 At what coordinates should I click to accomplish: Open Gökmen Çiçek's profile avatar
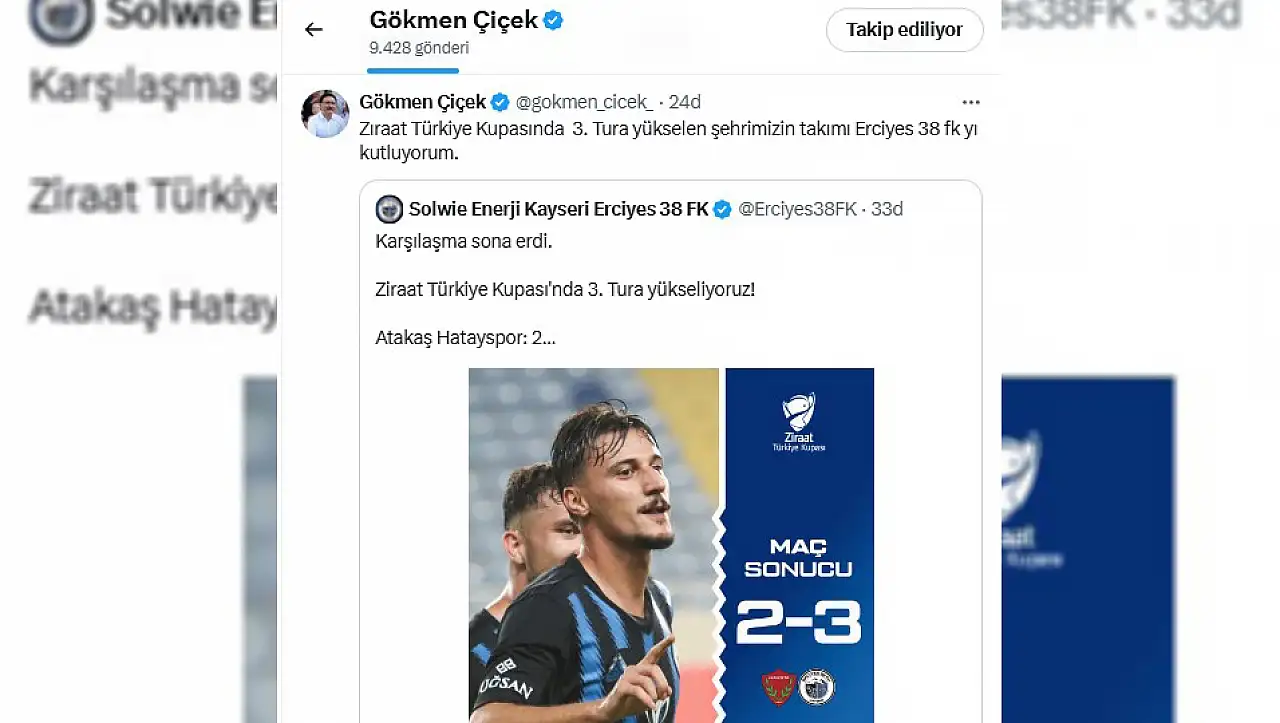click(x=325, y=114)
